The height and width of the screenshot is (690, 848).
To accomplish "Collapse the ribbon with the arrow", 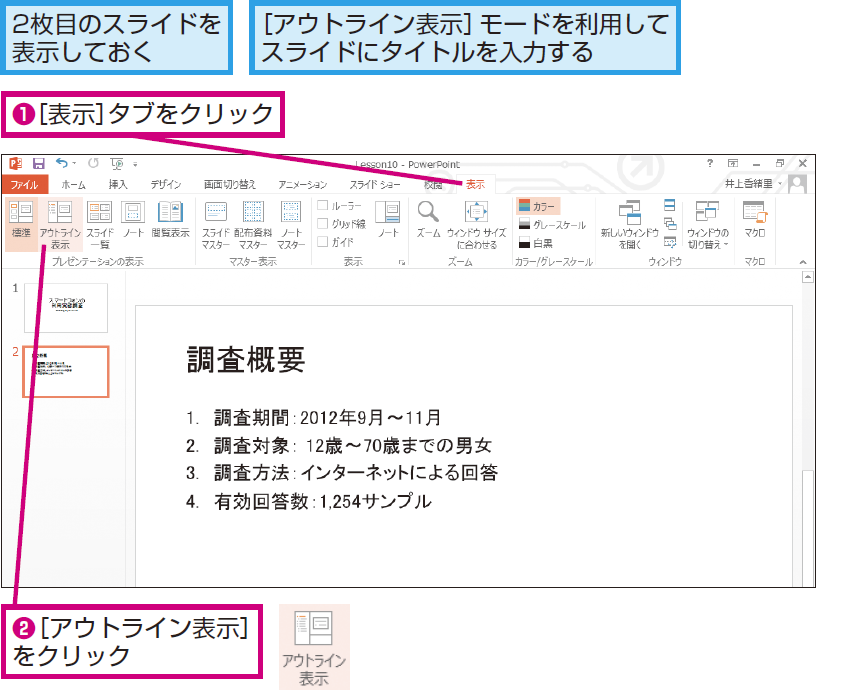I will tap(803, 262).
